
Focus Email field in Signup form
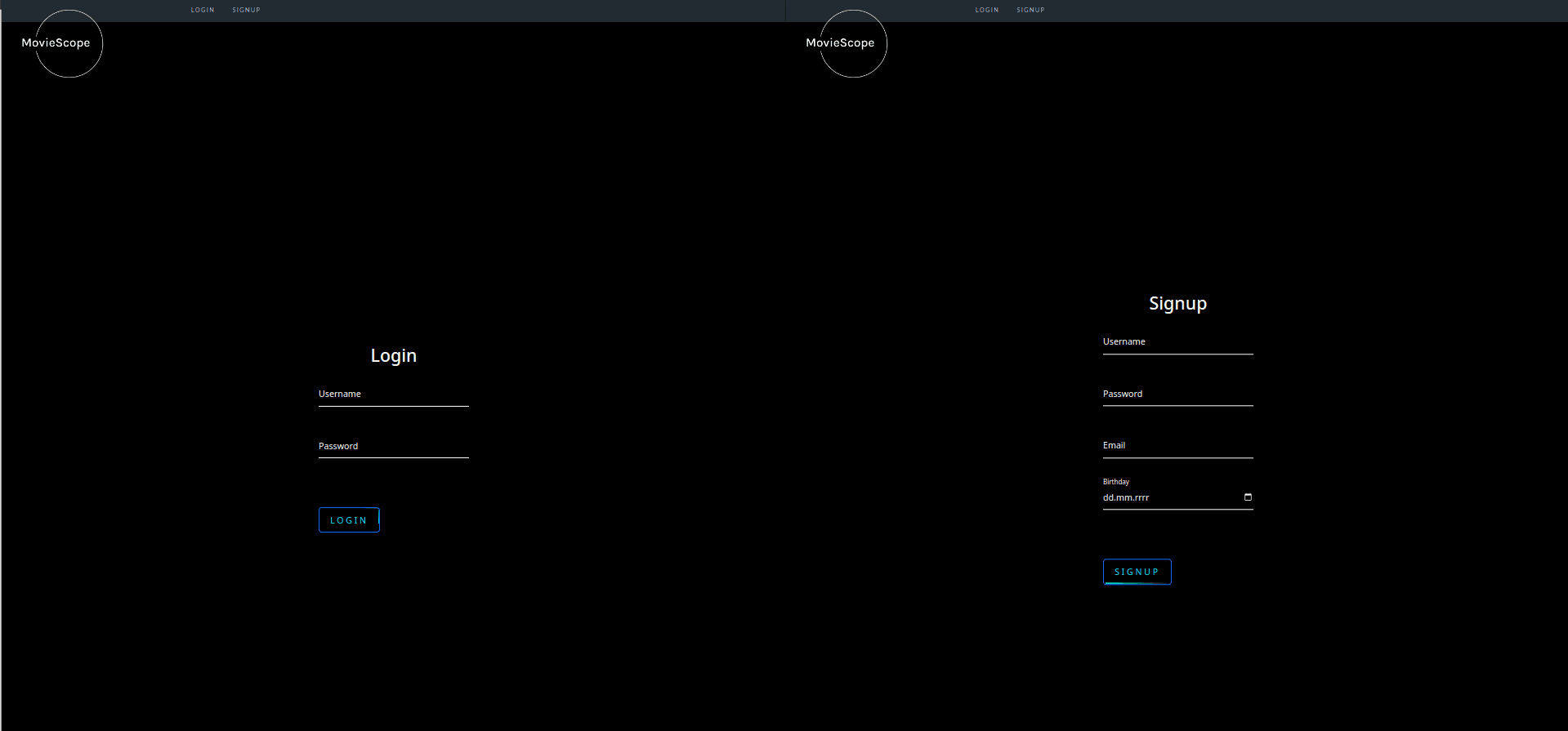(1178, 446)
